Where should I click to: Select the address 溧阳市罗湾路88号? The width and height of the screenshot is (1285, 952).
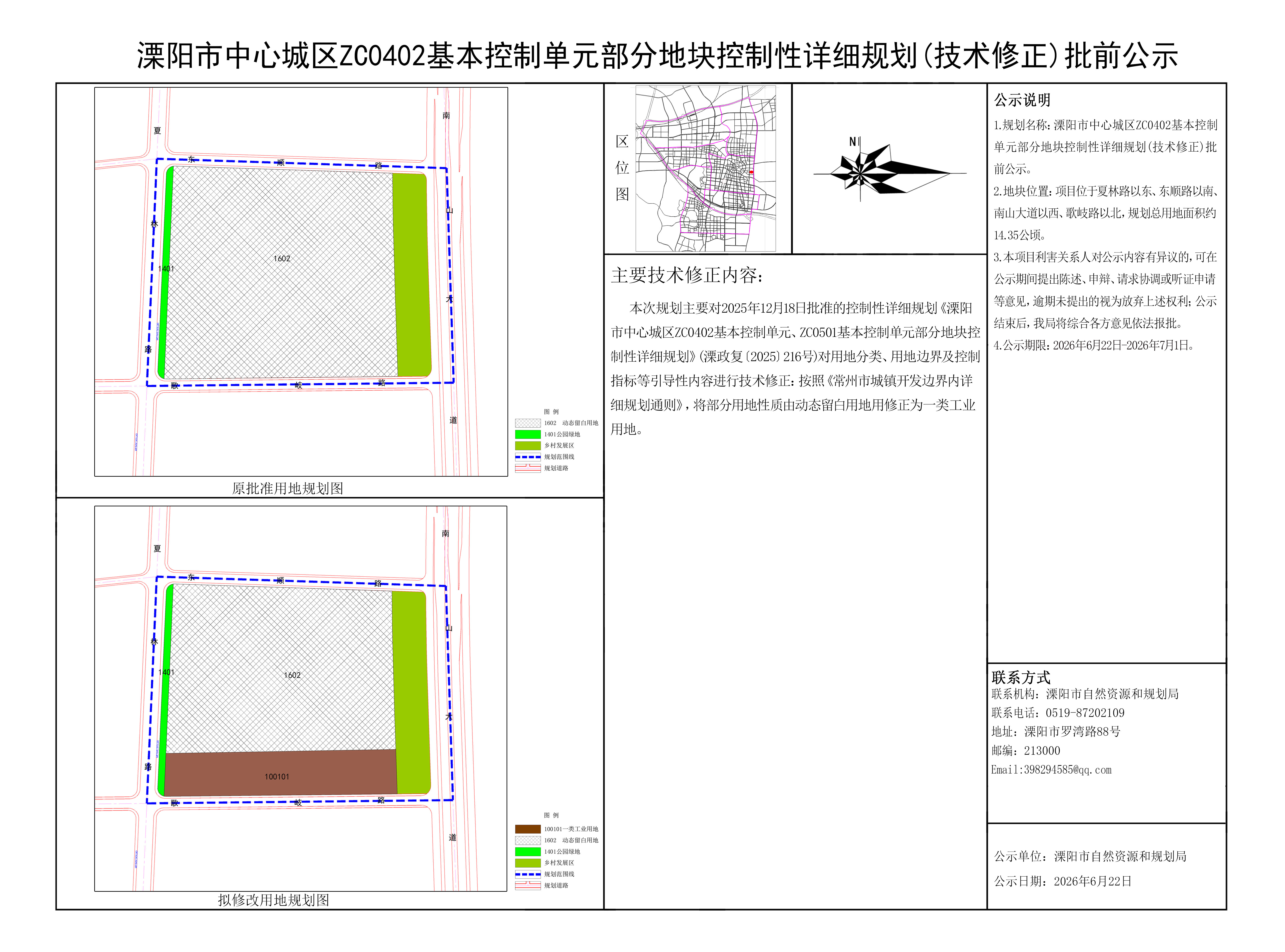(x=1072, y=732)
